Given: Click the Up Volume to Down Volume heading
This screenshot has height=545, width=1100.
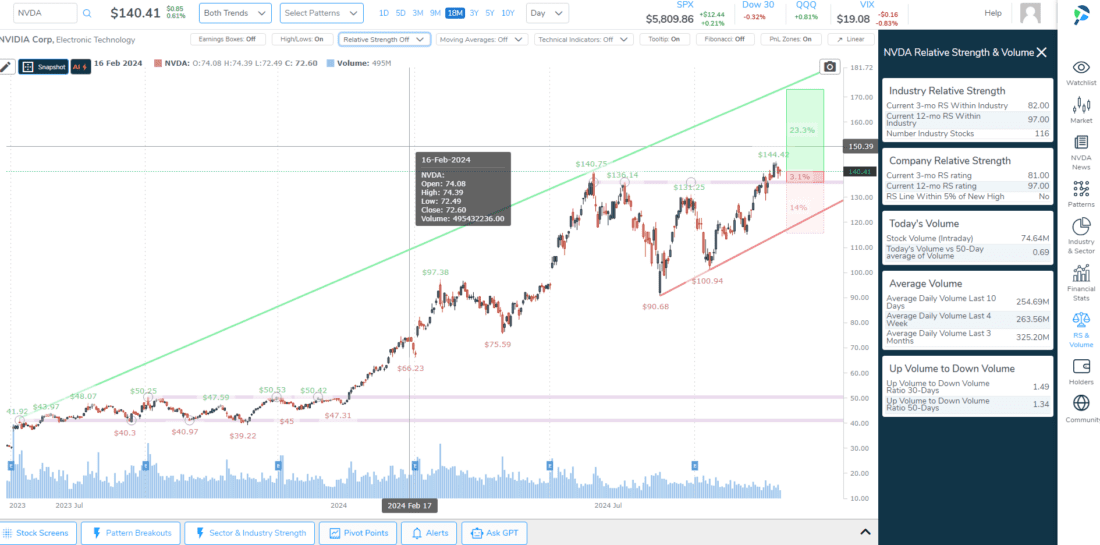Looking at the screenshot, I should coord(951,368).
